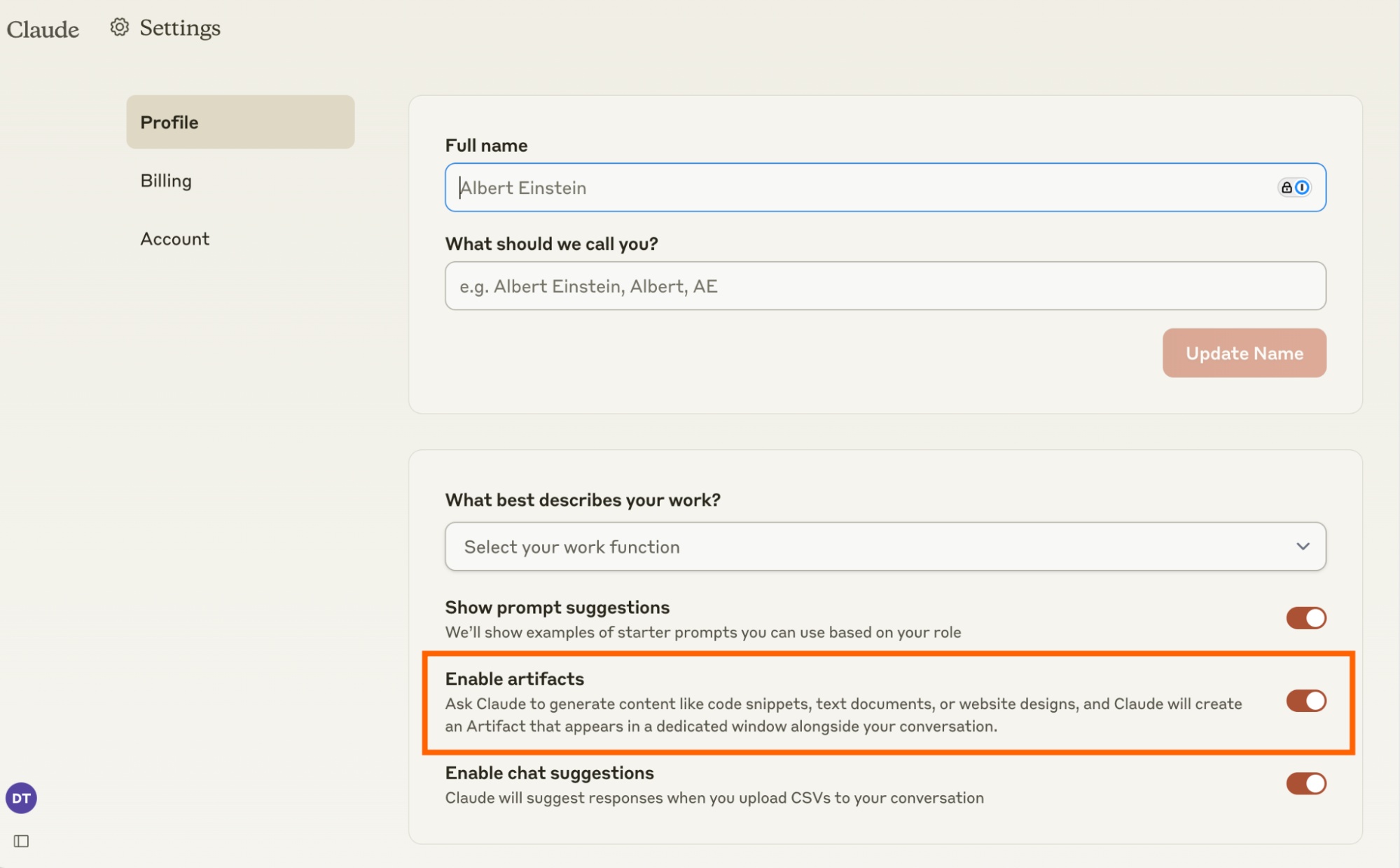Click the Settings gear icon
Image resolution: width=1400 pixels, height=868 pixels.
click(x=120, y=27)
